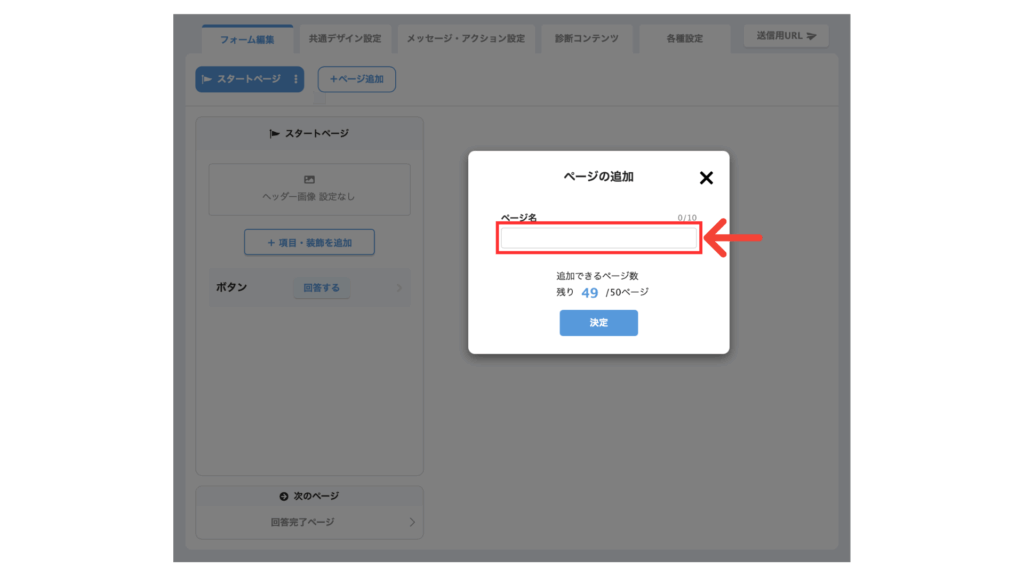Screen dimensions: 1024x576
Task: Open the 共通デザイン設定 tab
Action: (345, 39)
